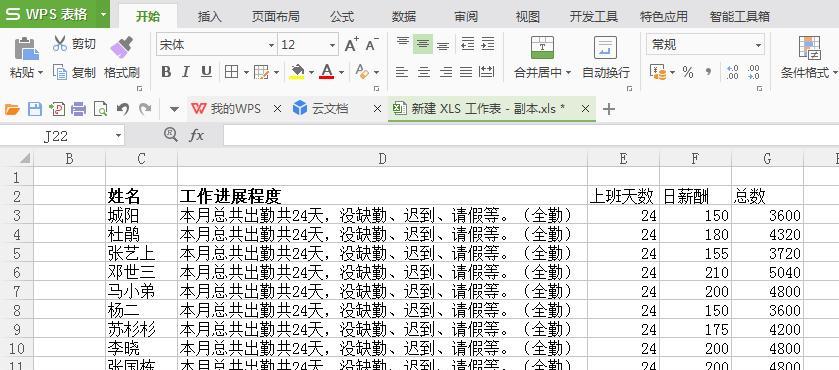Switch to the 数据 ribbon tab
Image resolution: width=839 pixels, height=370 pixels.
[404, 17]
